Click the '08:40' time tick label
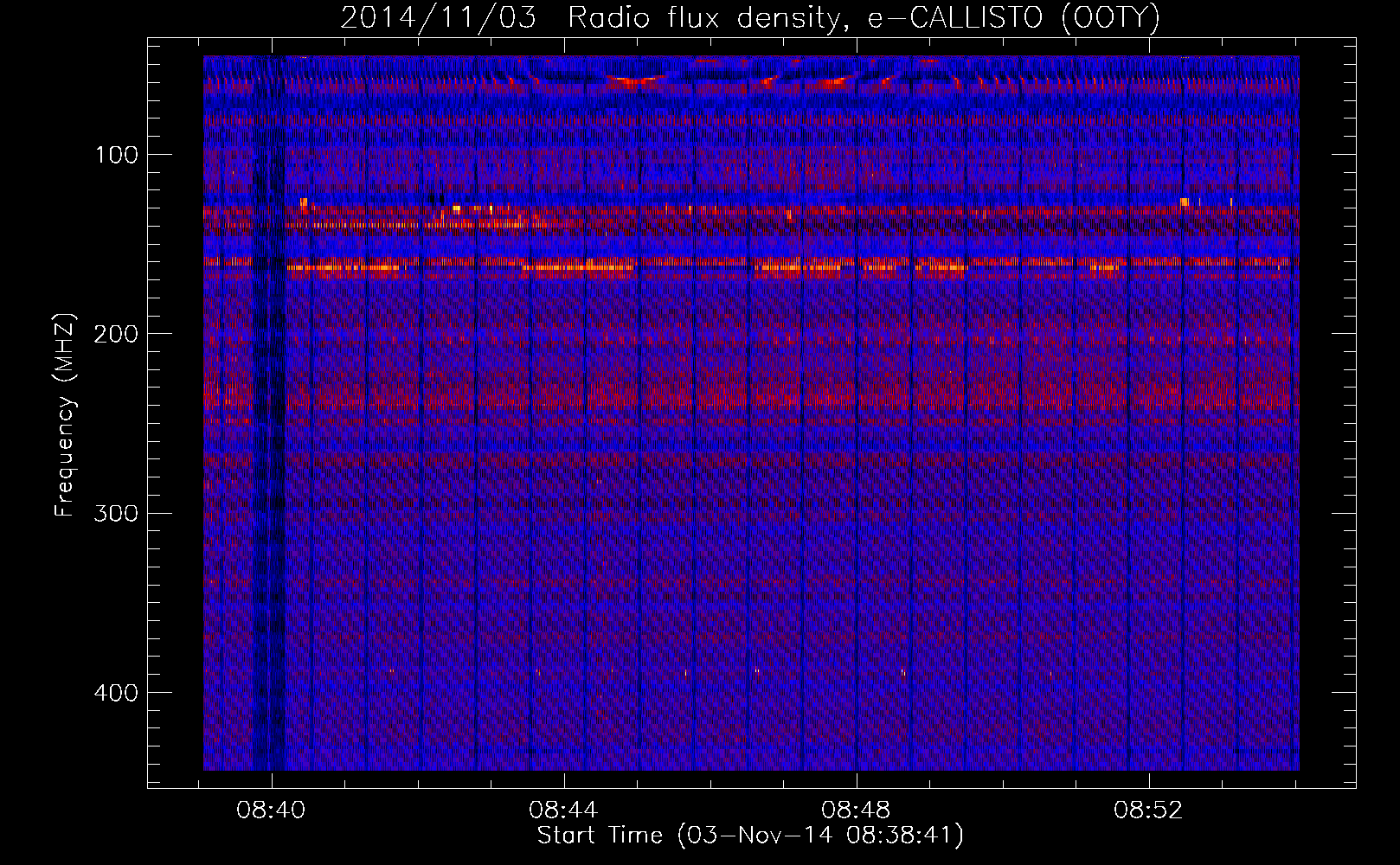Viewport: 1400px width, 865px height. click(272, 811)
